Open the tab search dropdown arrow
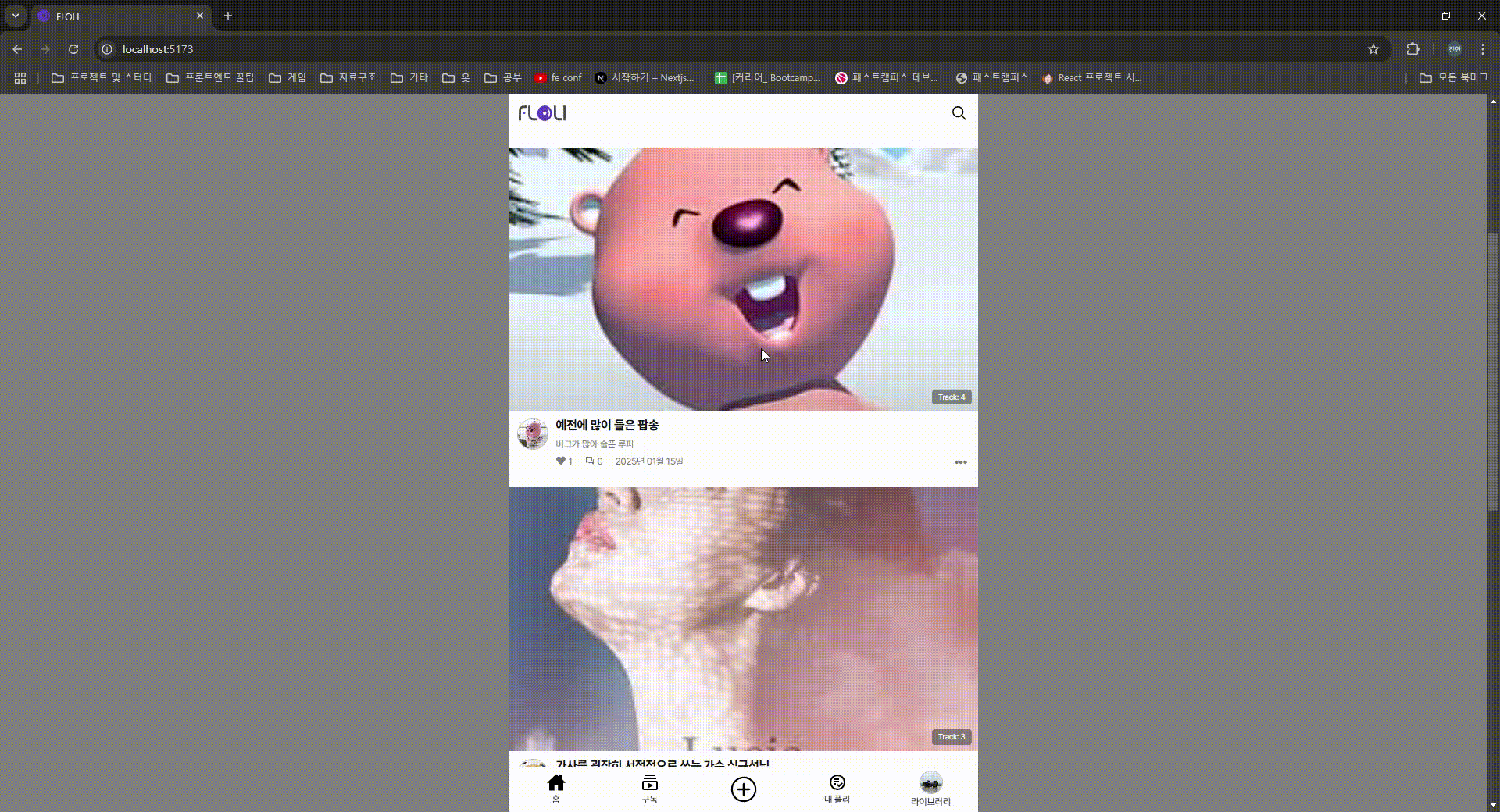 [16, 16]
